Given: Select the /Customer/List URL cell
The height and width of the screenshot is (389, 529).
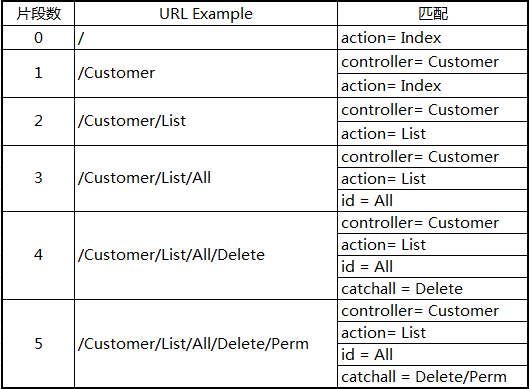Looking at the screenshot, I should [206, 121].
